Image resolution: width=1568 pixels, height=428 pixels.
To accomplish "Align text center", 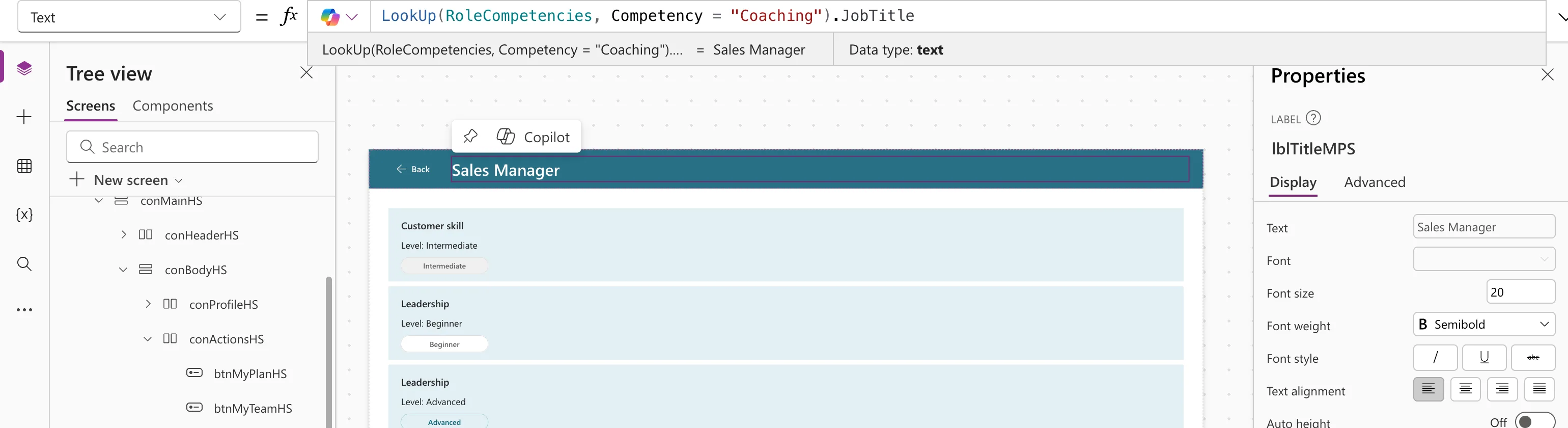I will [1465, 389].
